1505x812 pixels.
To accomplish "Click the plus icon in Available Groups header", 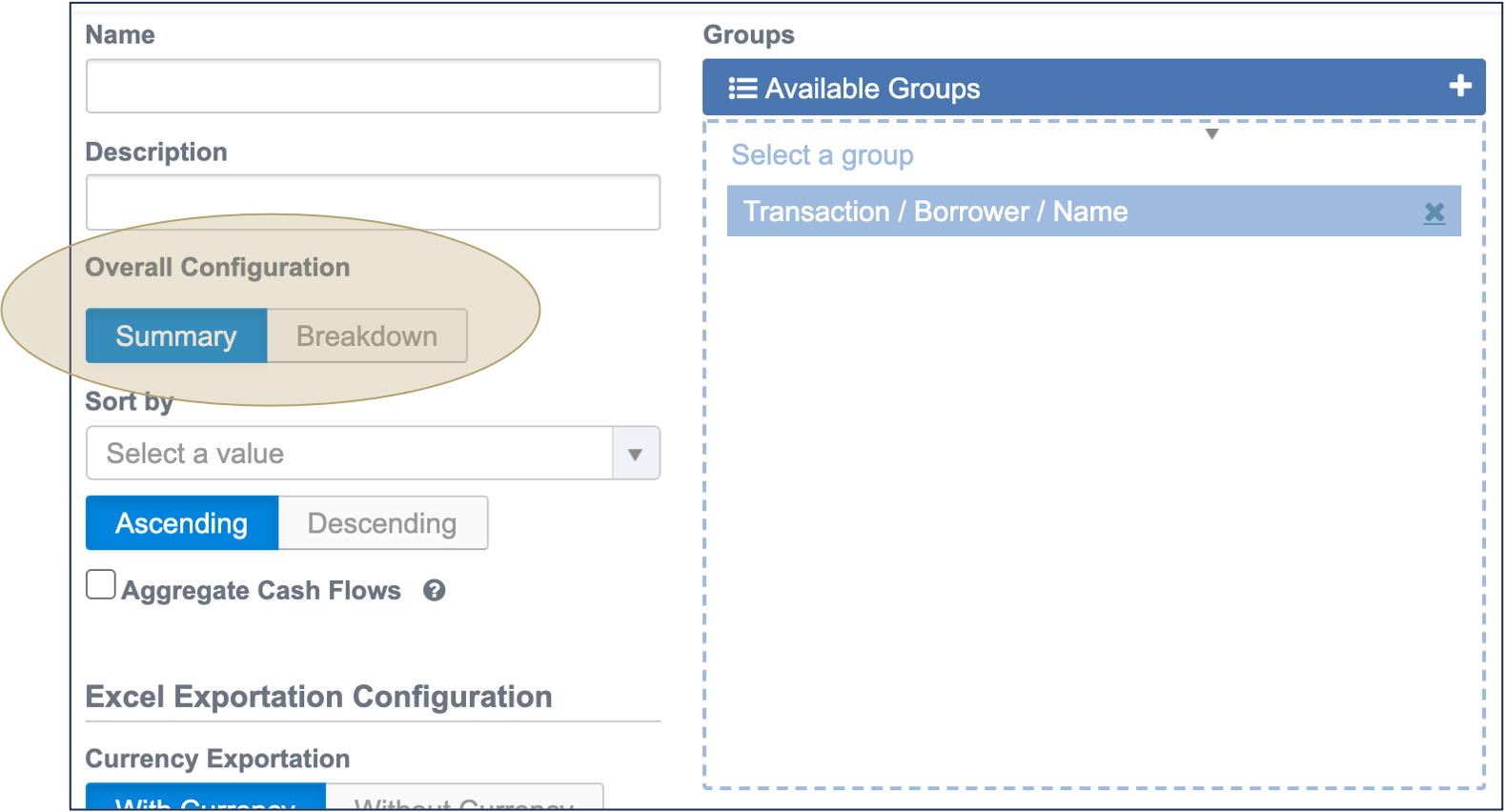I will [x=1459, y=87].
